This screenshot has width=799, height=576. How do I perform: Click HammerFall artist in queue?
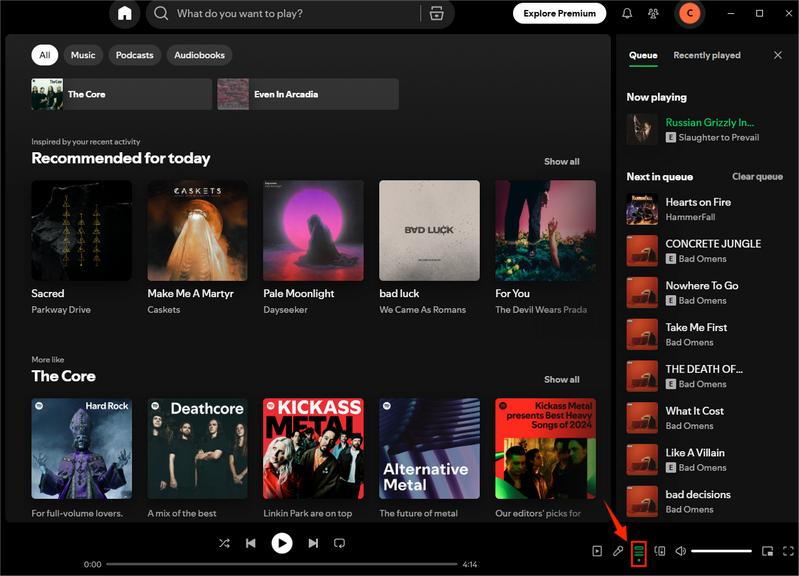[x=690, y=217]
